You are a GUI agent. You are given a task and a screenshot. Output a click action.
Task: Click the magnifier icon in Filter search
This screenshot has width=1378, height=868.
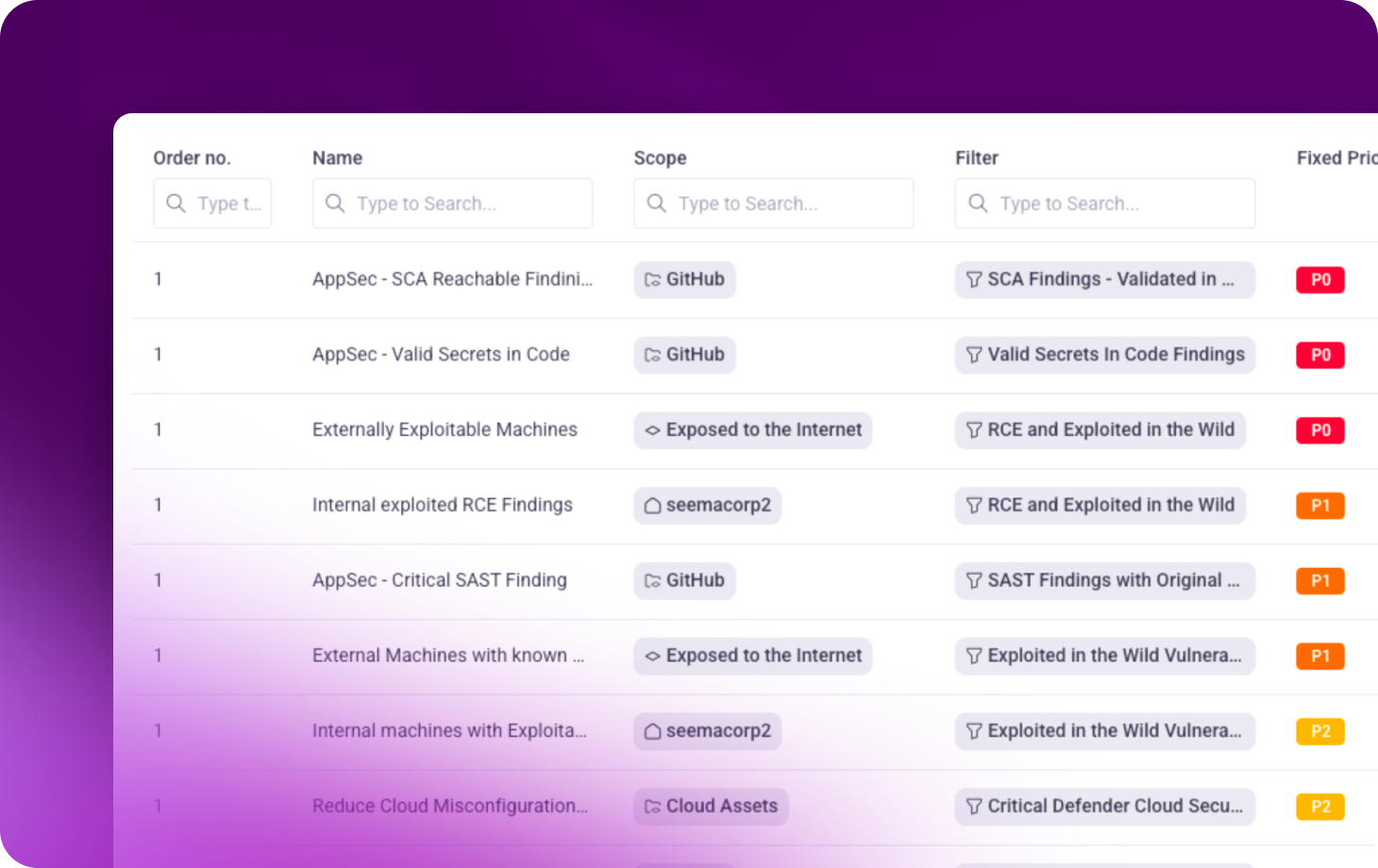pos(978,203)
